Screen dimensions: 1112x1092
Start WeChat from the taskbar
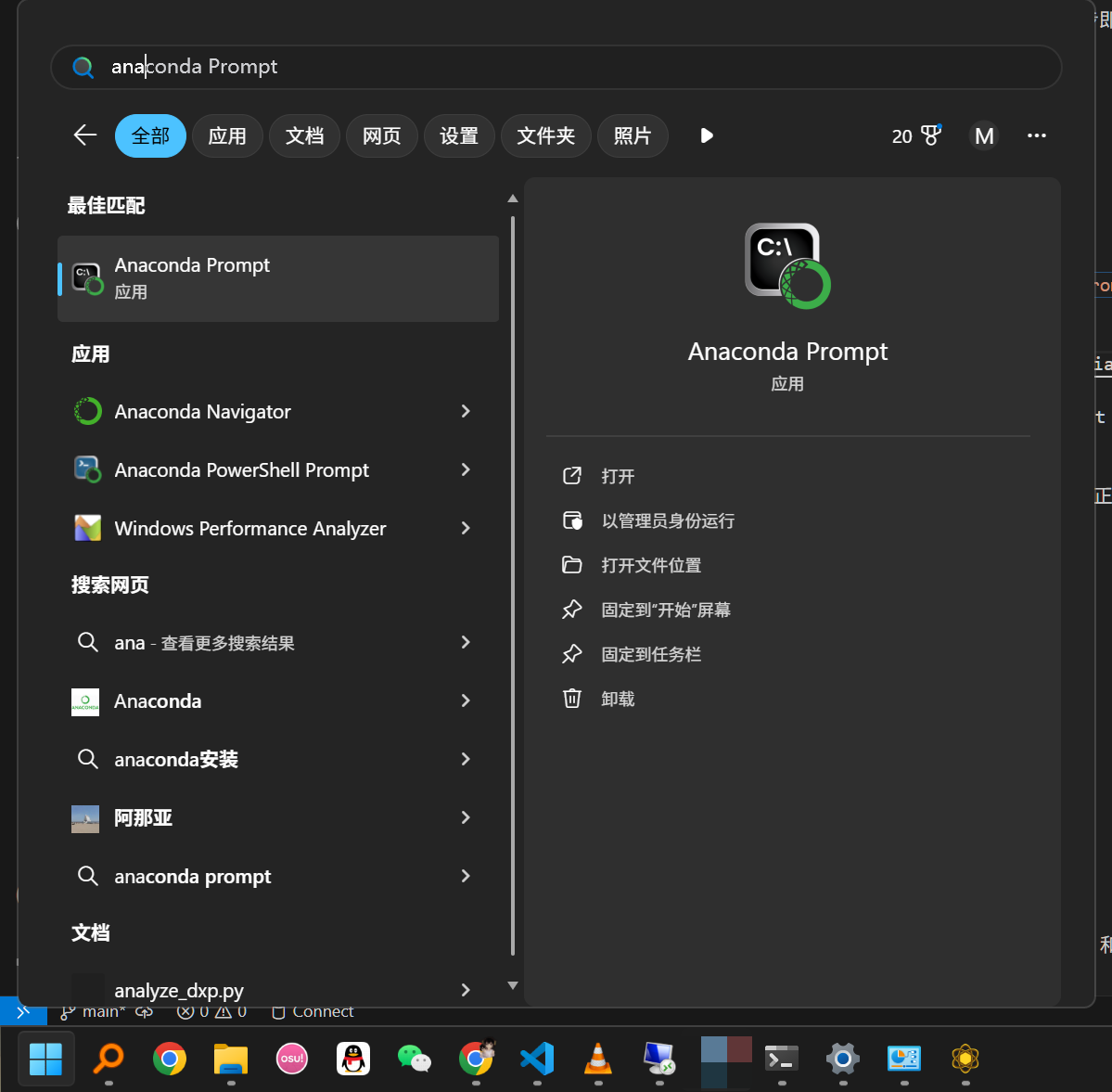(414, 1059)
